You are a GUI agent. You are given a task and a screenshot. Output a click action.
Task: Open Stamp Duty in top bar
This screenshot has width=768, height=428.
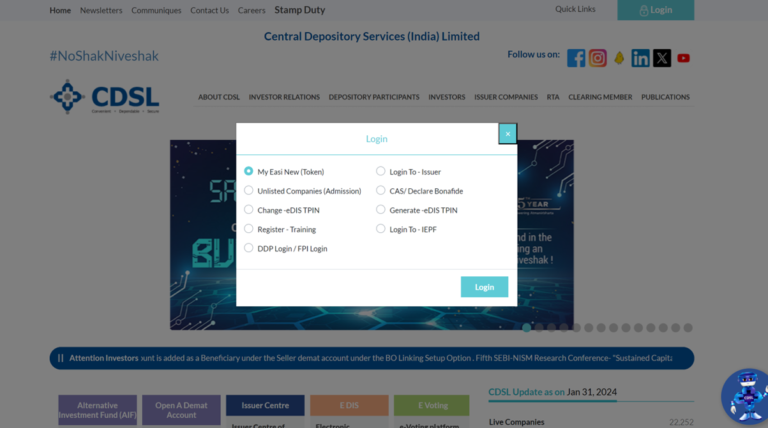point(300,10)
